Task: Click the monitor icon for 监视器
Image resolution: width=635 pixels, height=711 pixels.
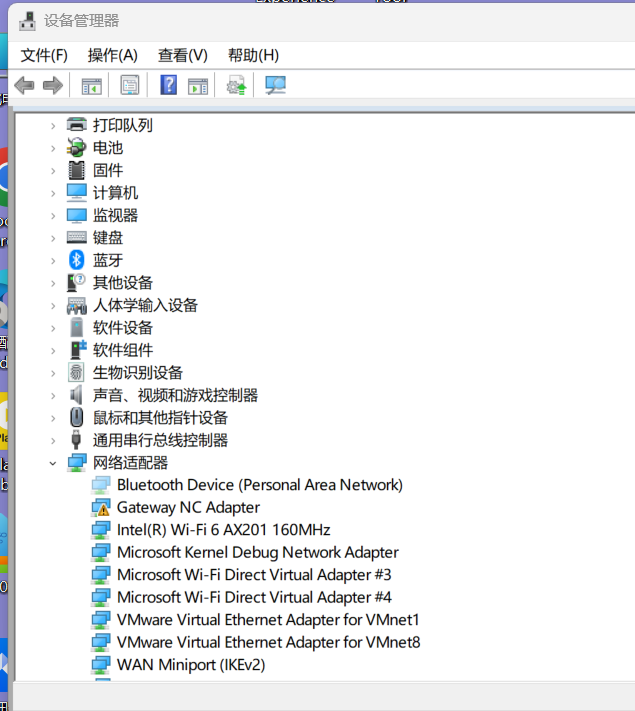Action: coord(77,215)
